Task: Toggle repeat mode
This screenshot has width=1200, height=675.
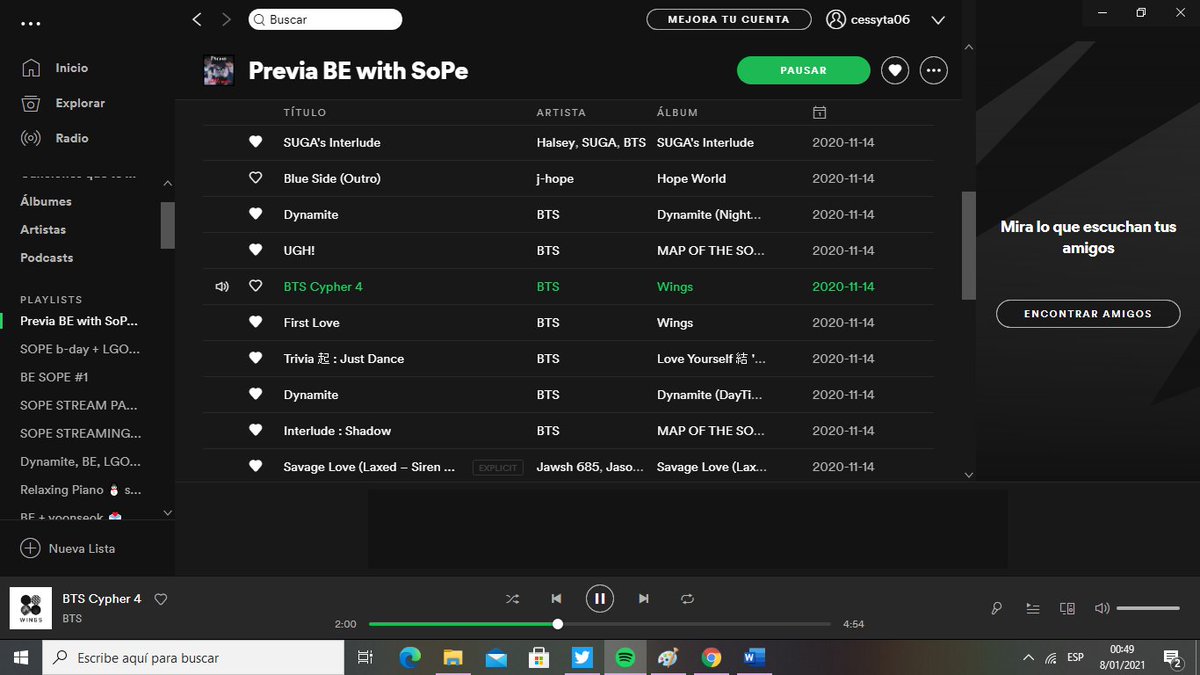Action: coord(687,599)
